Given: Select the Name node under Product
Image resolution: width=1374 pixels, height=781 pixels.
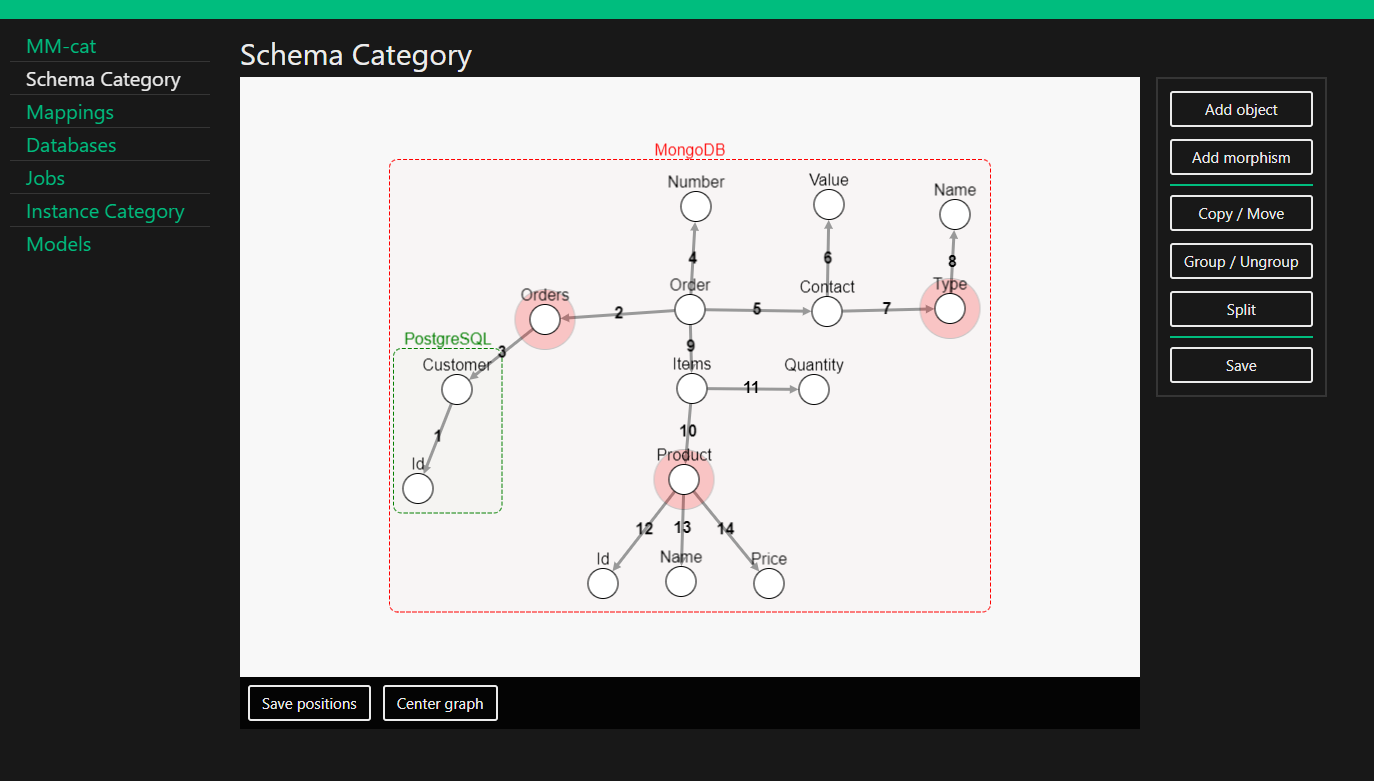Looking at the screenshot, I should [681, 581].
